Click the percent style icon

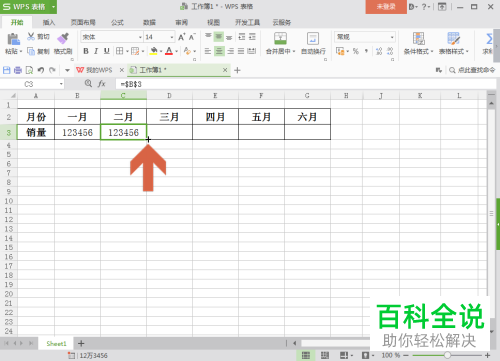click(x=356, y=51)
